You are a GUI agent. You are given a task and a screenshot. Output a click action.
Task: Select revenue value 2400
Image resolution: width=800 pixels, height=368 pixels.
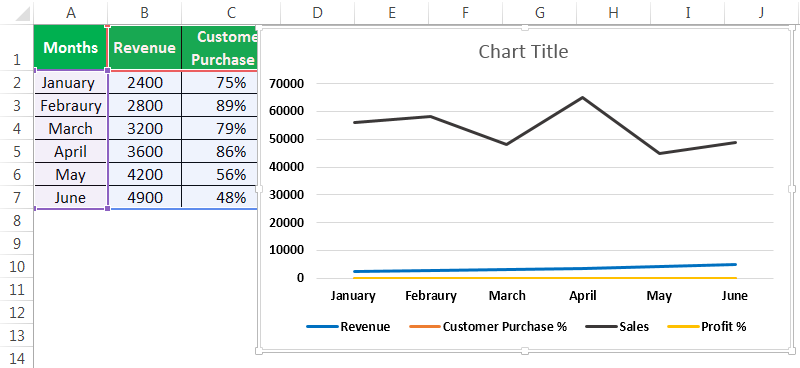pos(145,82)
